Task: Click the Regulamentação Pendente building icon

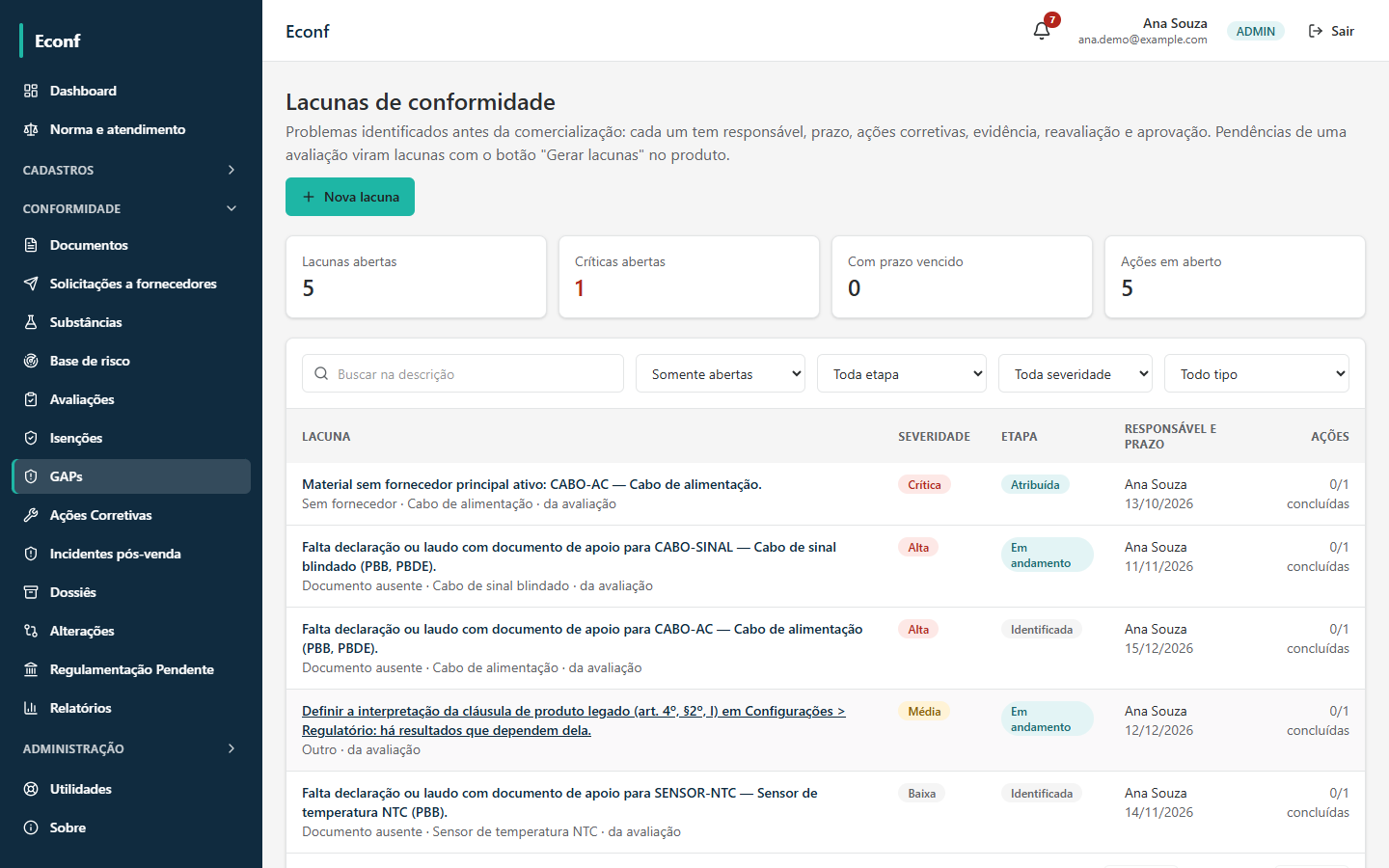Action: [x=31, y=669]
